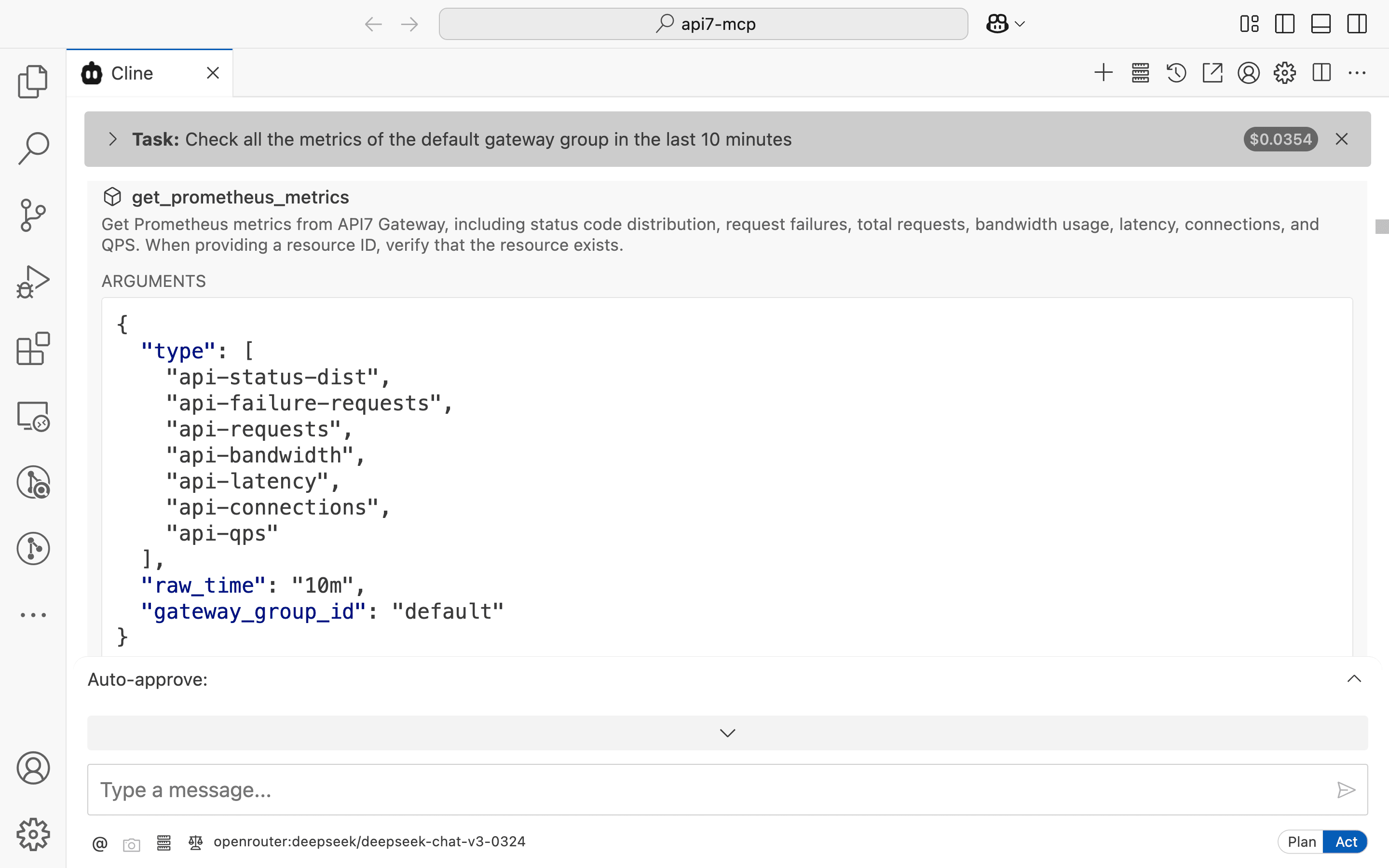Click the "api-latency" argument line

(253, 481)
